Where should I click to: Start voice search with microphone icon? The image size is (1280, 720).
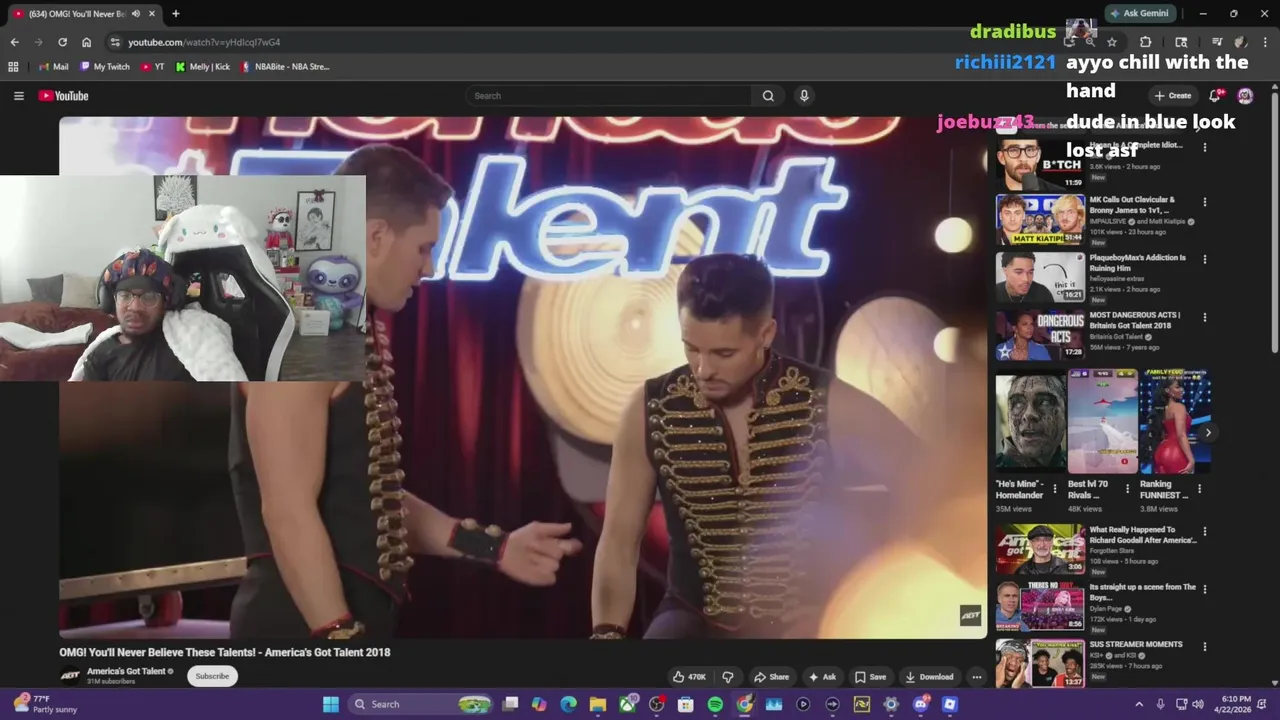coord(804,96)
